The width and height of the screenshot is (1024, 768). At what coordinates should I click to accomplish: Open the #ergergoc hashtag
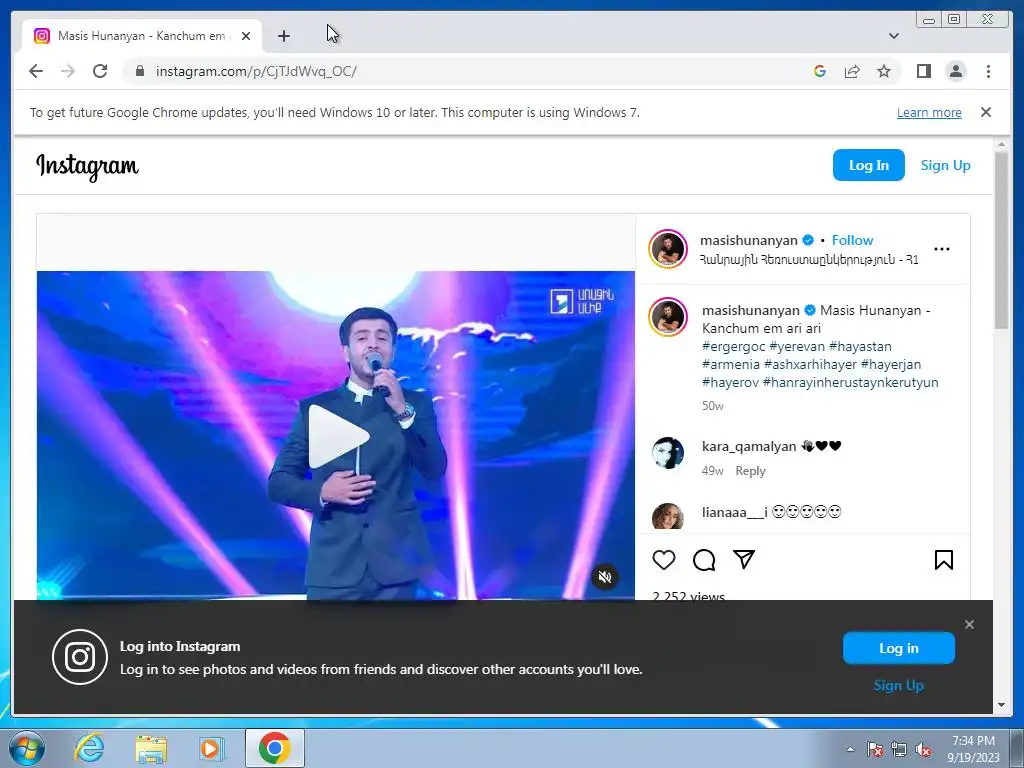coord(733,347)
